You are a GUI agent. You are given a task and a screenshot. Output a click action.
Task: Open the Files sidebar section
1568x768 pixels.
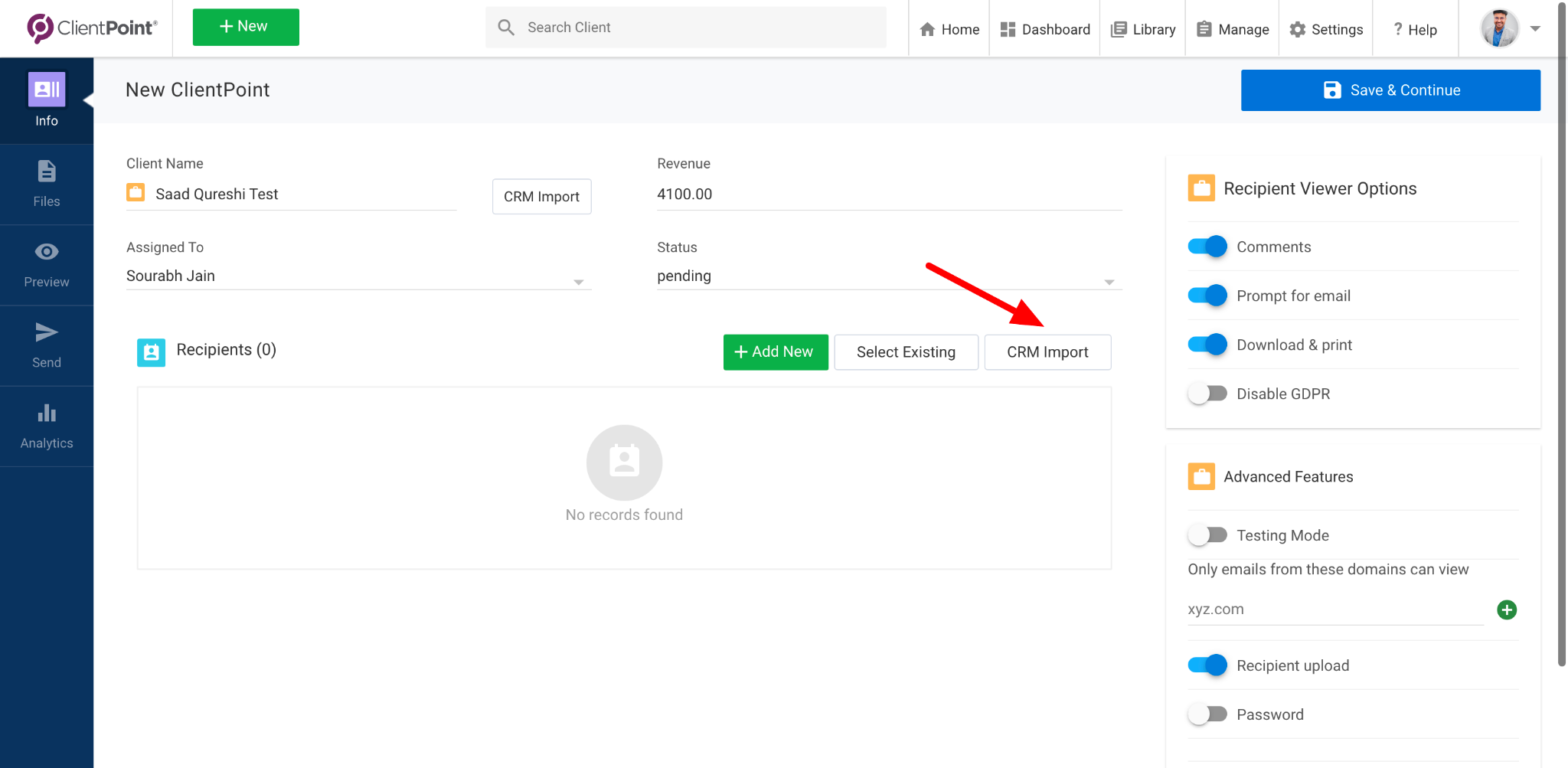[47, 184]
